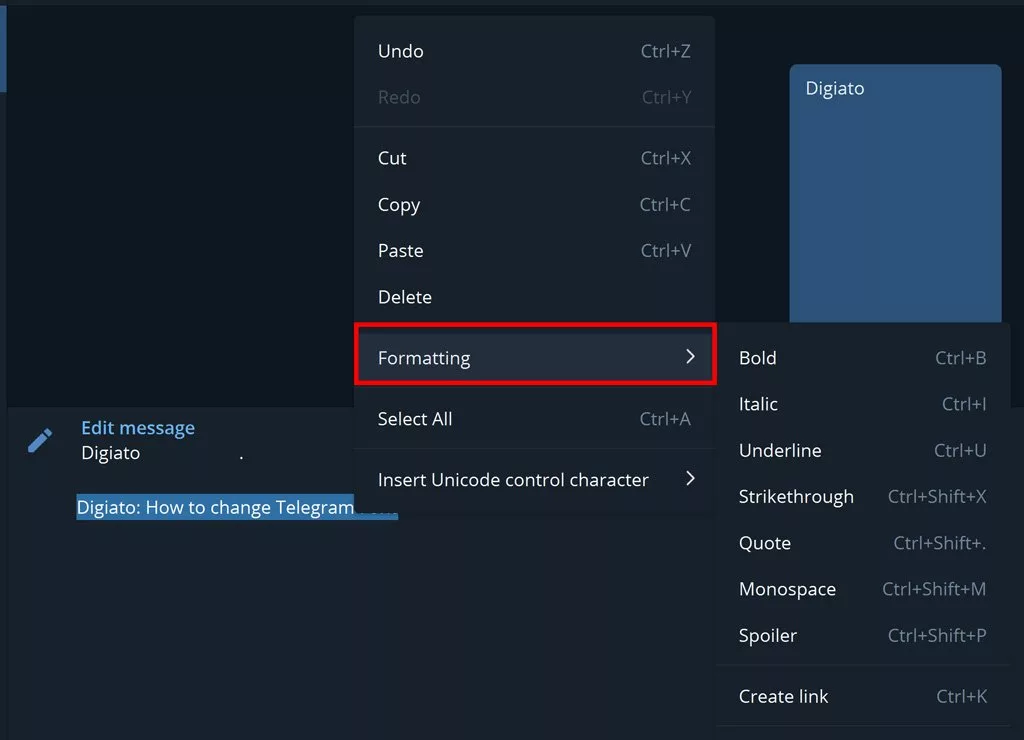Choose Paste from the context menu
This screenshot has width=1024, height=740.
click(x=400, y=251)
